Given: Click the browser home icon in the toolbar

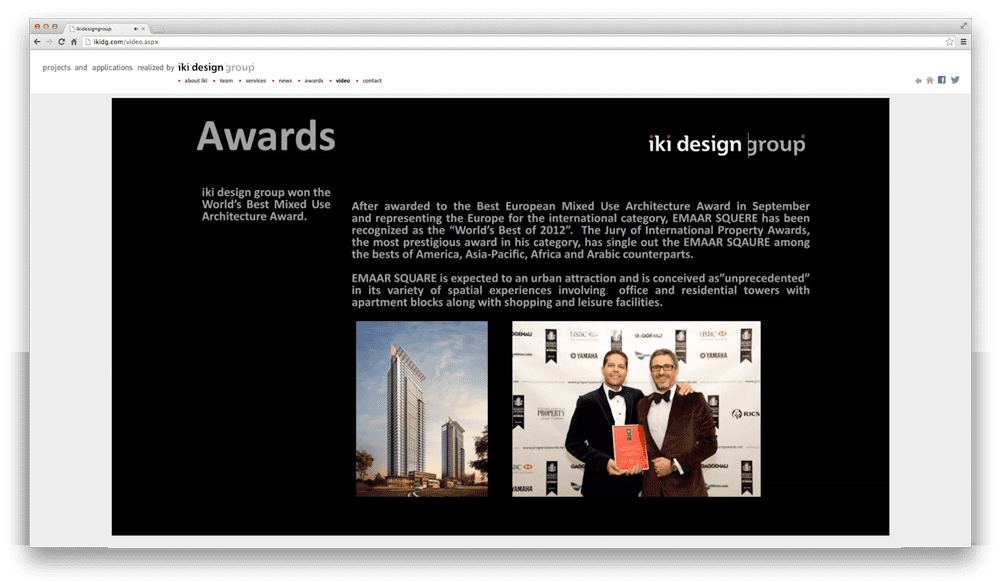Looking at the screenshot, I should [73, 42].
